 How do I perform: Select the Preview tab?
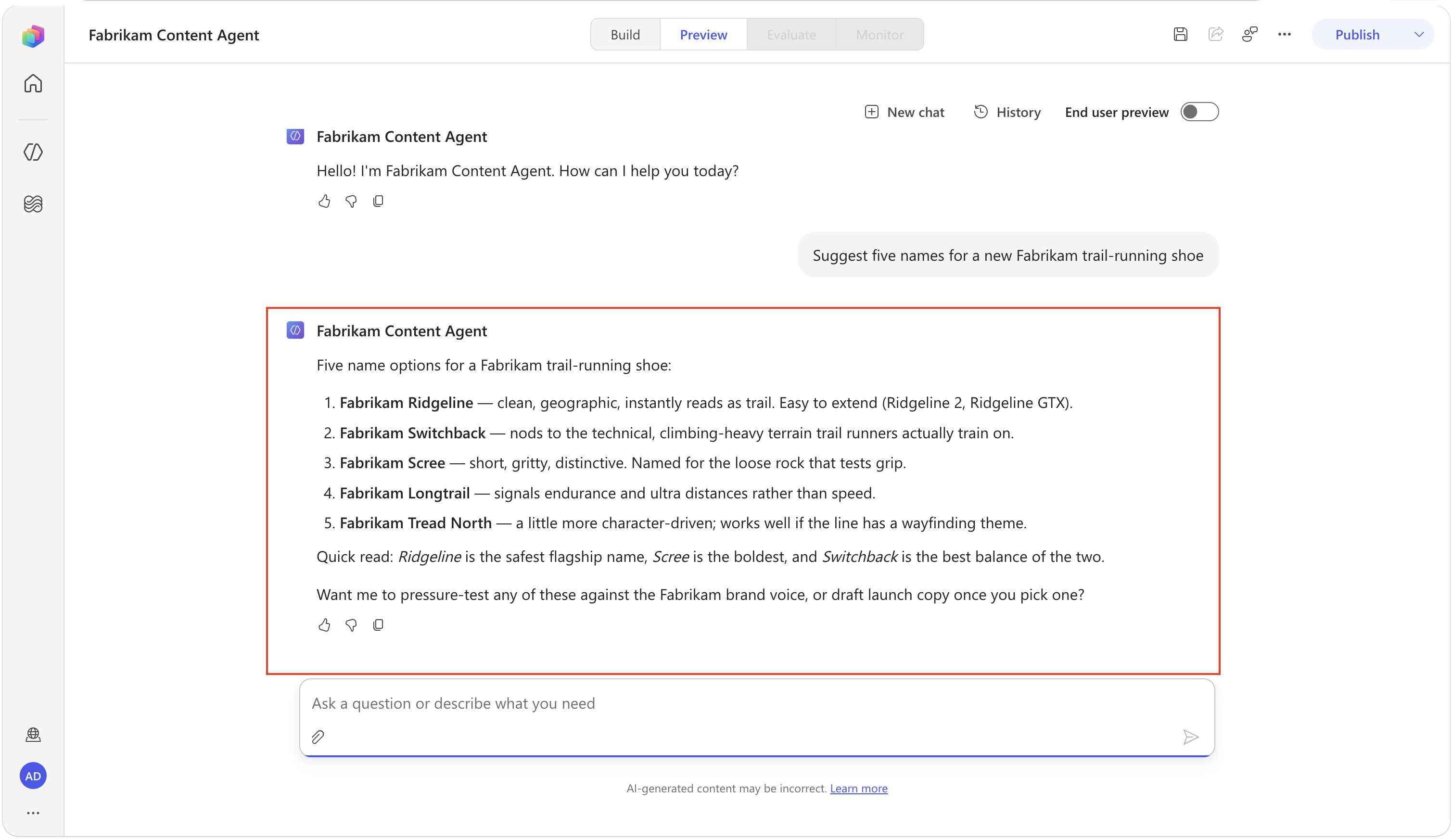pos(703,35)
